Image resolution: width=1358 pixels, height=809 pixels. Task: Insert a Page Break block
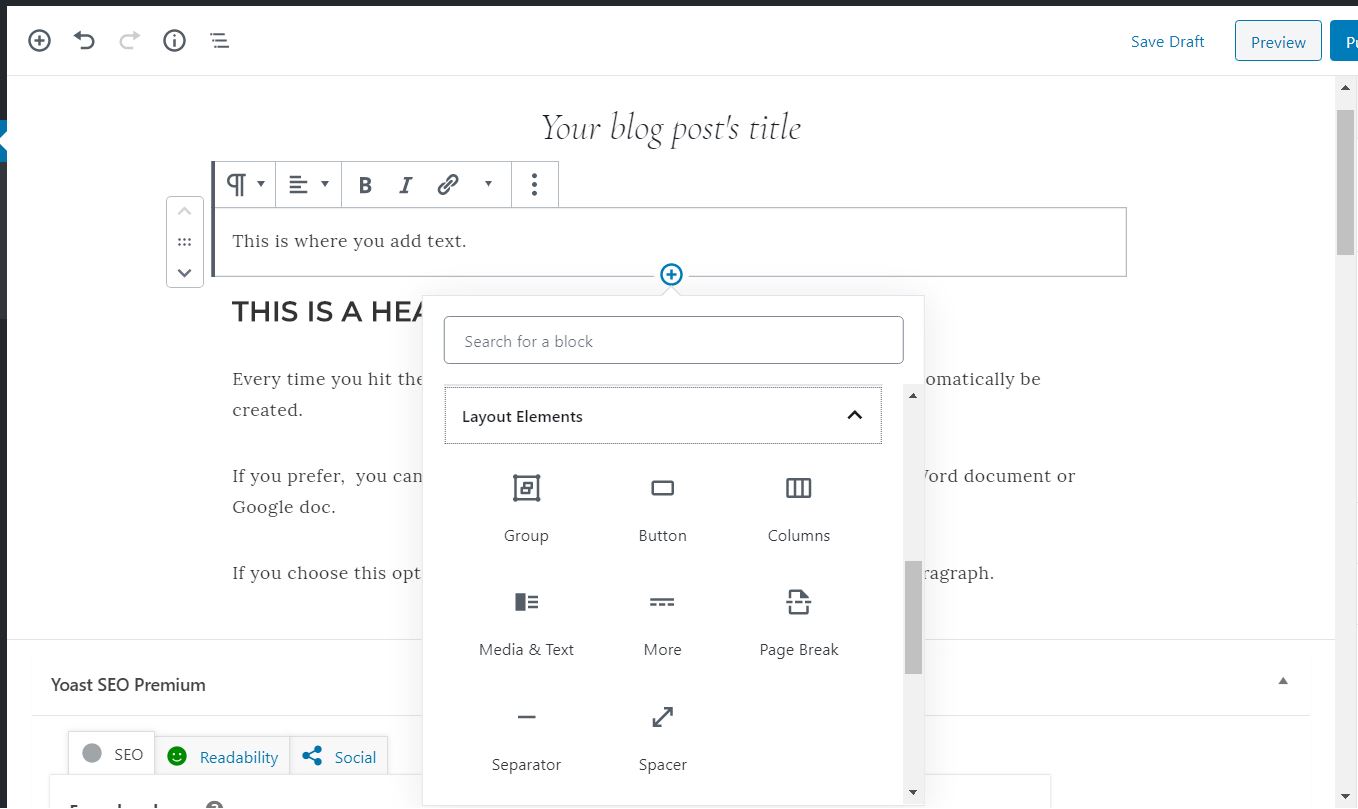[x=798, y=621]
